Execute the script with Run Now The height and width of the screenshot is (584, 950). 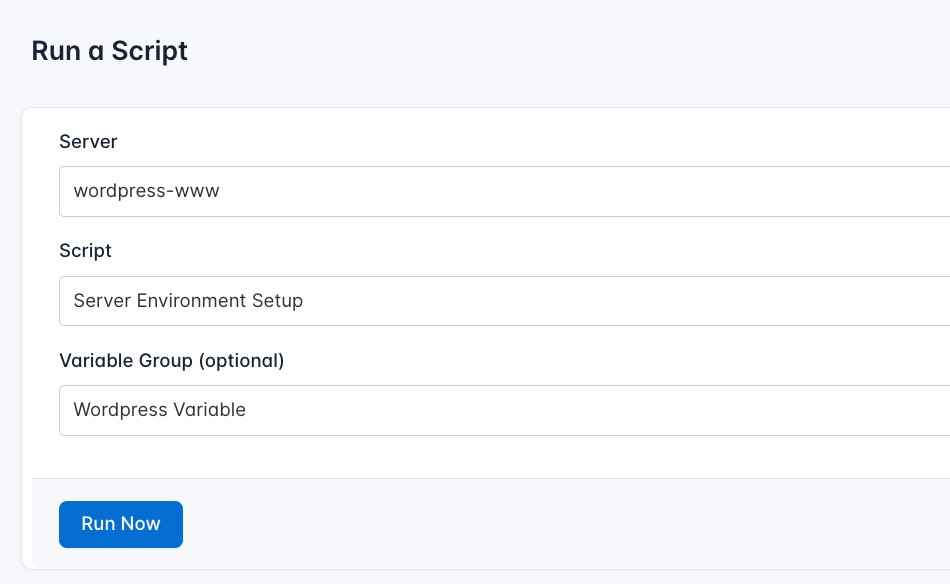[x=120, y=524]
